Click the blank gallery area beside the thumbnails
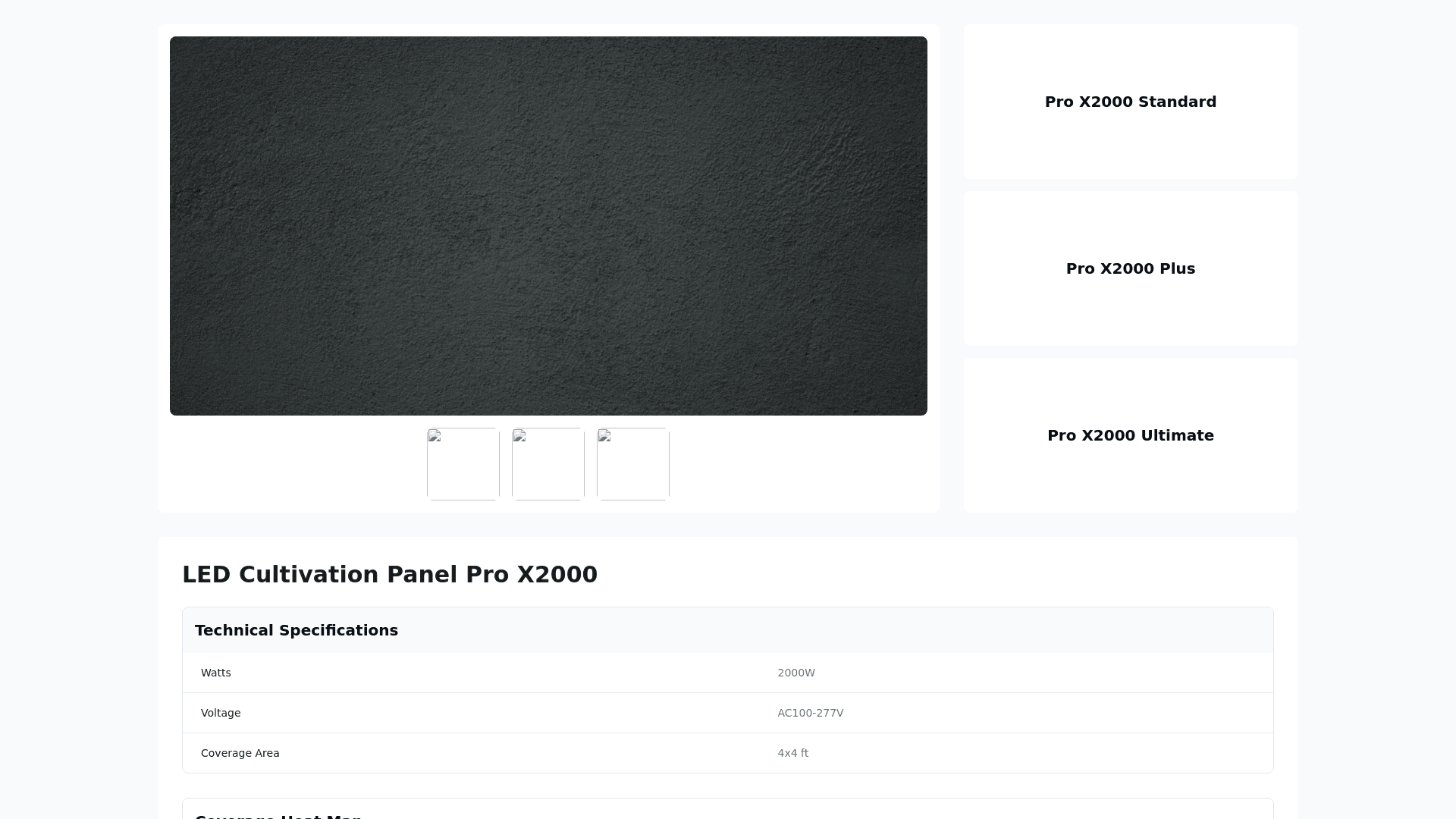The width and height of the screenshot is (1456, 819). pyautogui.click(x=796, y=464)
